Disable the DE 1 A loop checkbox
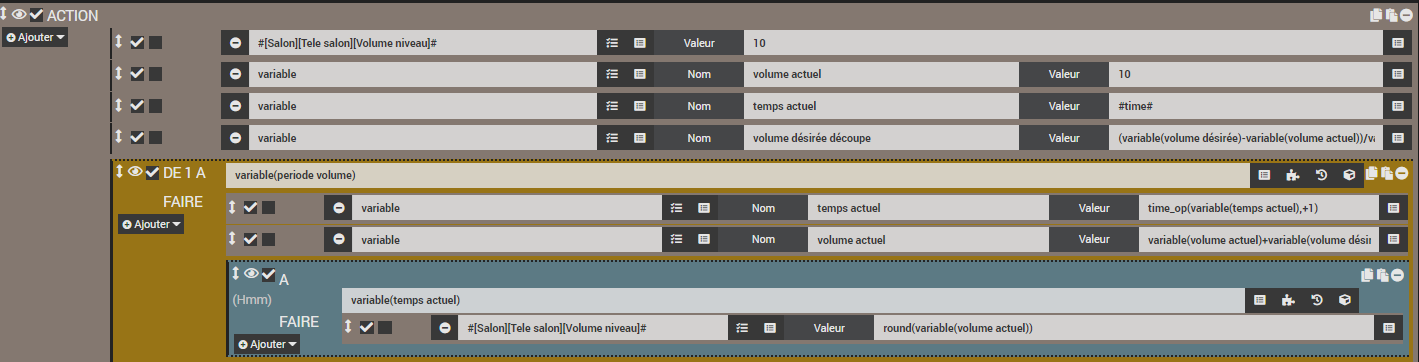The image size is (1419, 362). (x=152, y=173)
